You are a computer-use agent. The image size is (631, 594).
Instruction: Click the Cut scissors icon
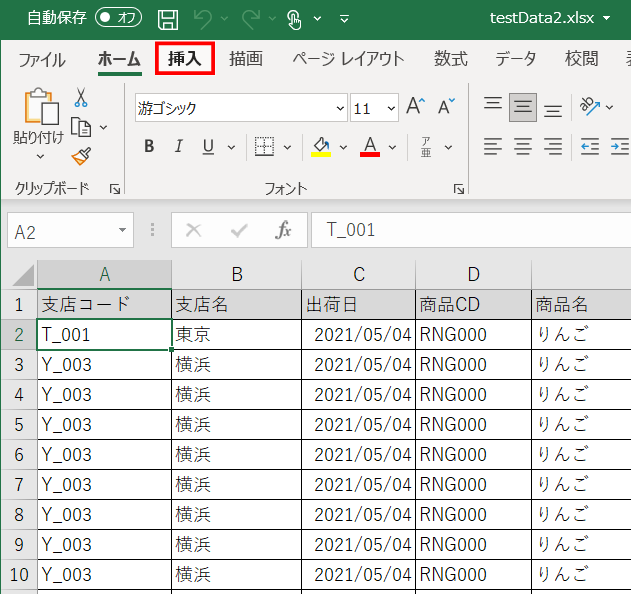(81, 97)
